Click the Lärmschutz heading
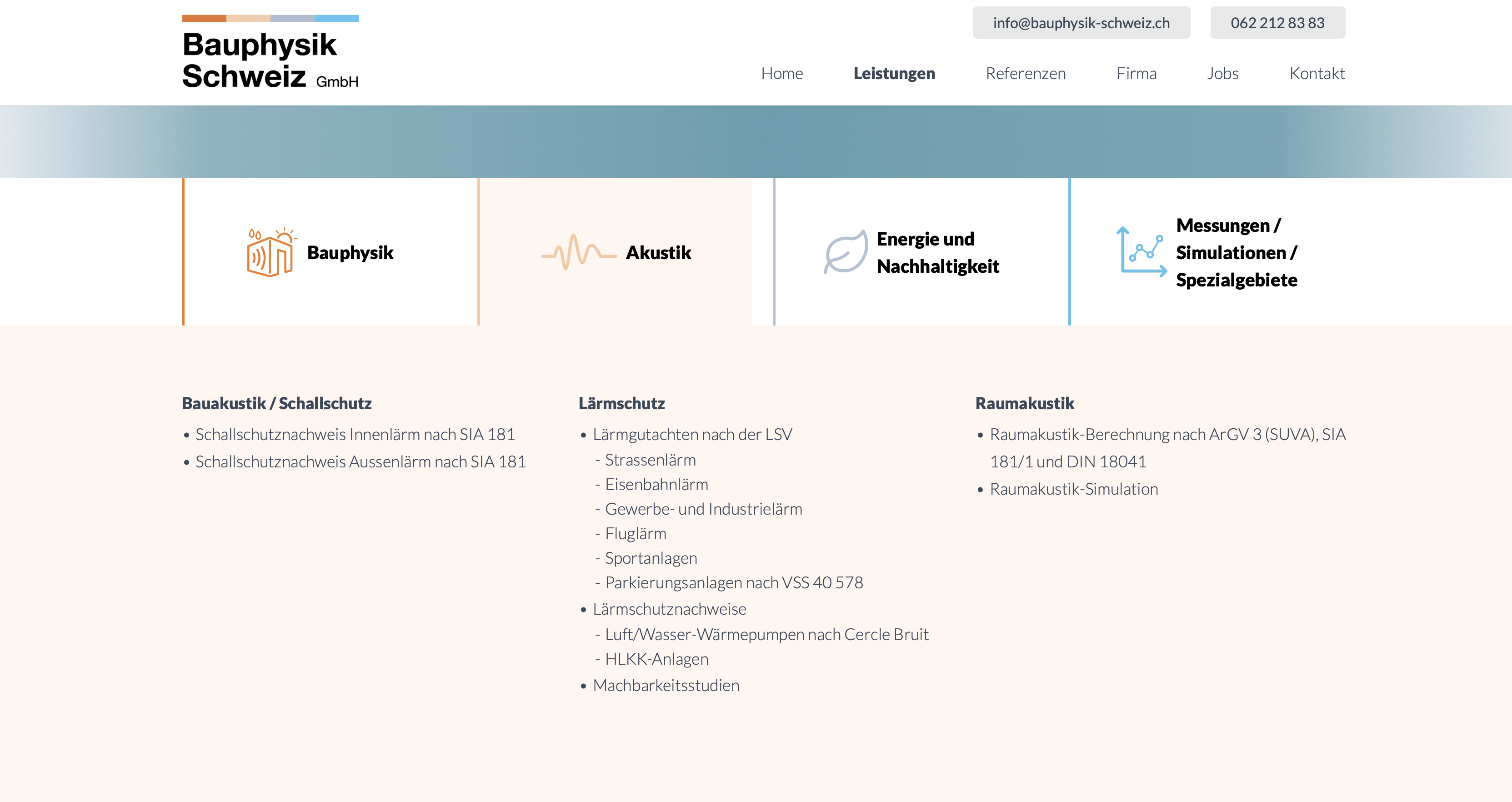The image size is (1512, 802). click(x=621, y=403)
